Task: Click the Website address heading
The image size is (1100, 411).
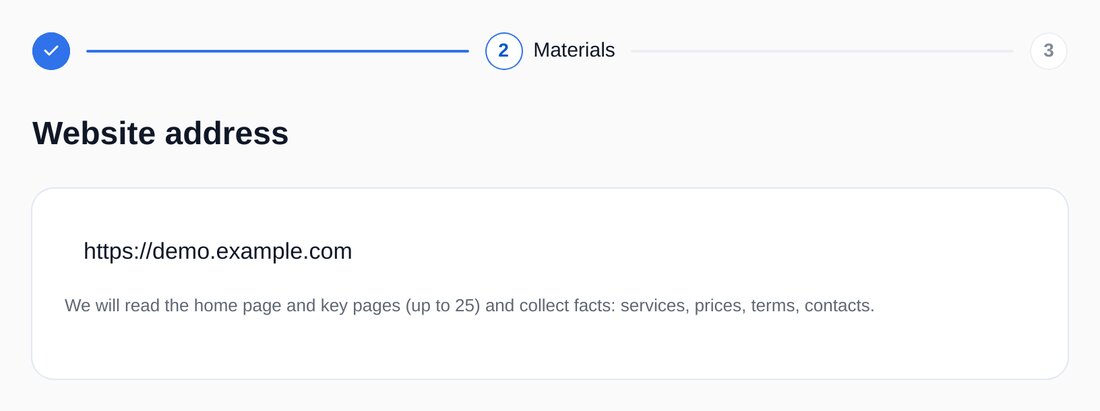Action: [x=160, y=133]
